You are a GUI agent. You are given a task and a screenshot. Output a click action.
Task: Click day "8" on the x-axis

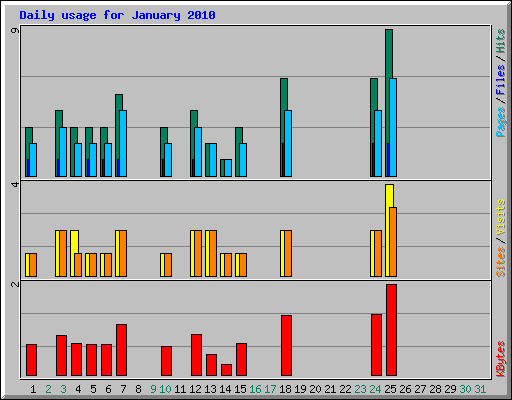(x=138, y=389)
